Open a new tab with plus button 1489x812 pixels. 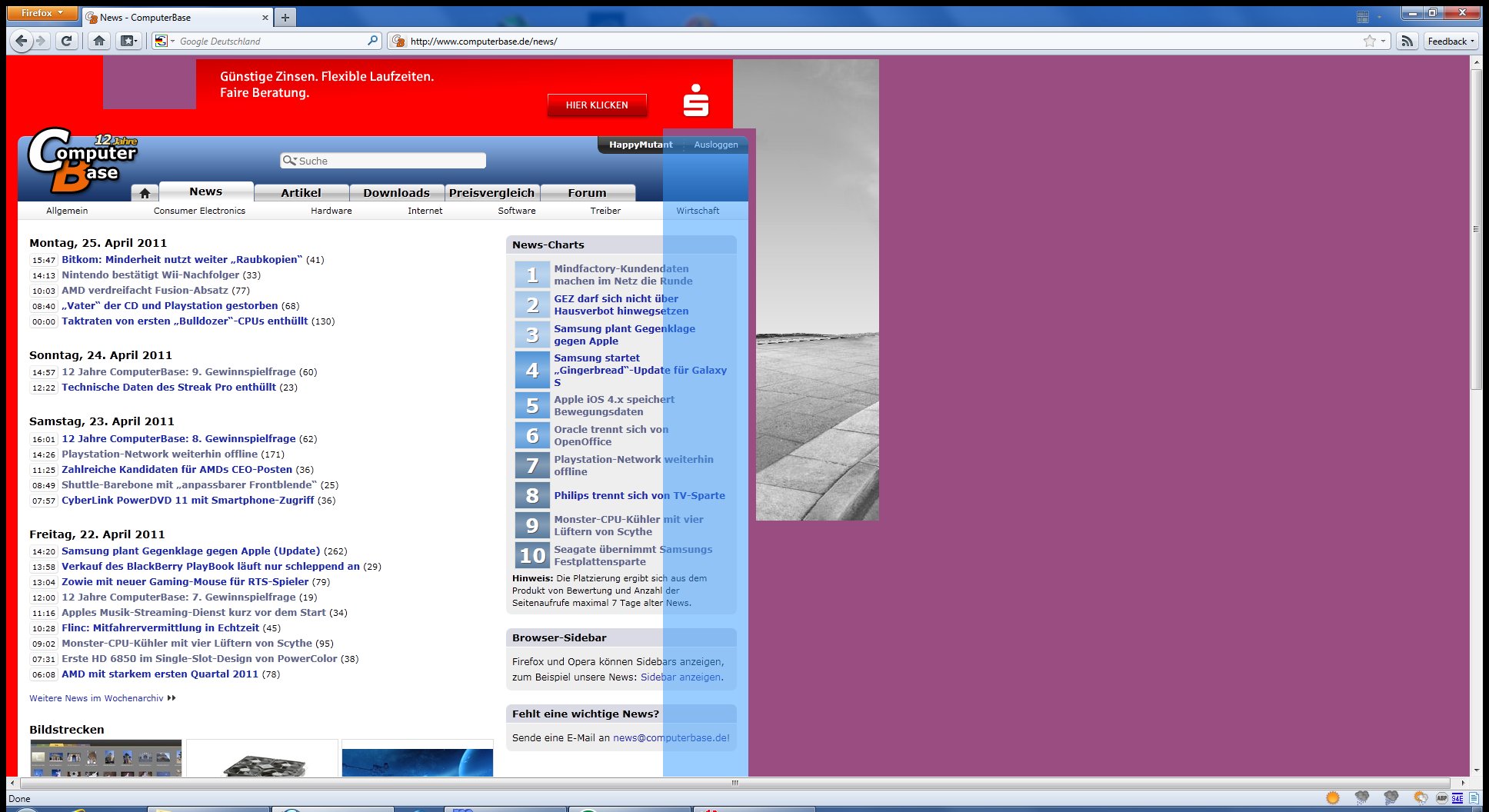[x=285, y=17]
